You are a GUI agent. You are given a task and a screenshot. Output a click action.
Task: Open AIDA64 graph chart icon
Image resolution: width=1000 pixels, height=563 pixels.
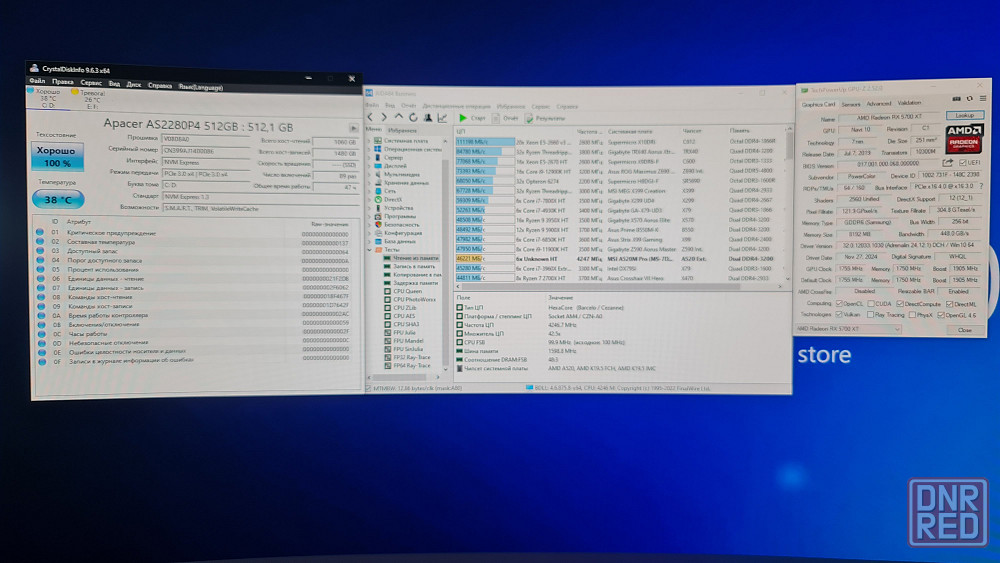click(x=443, y=117)
